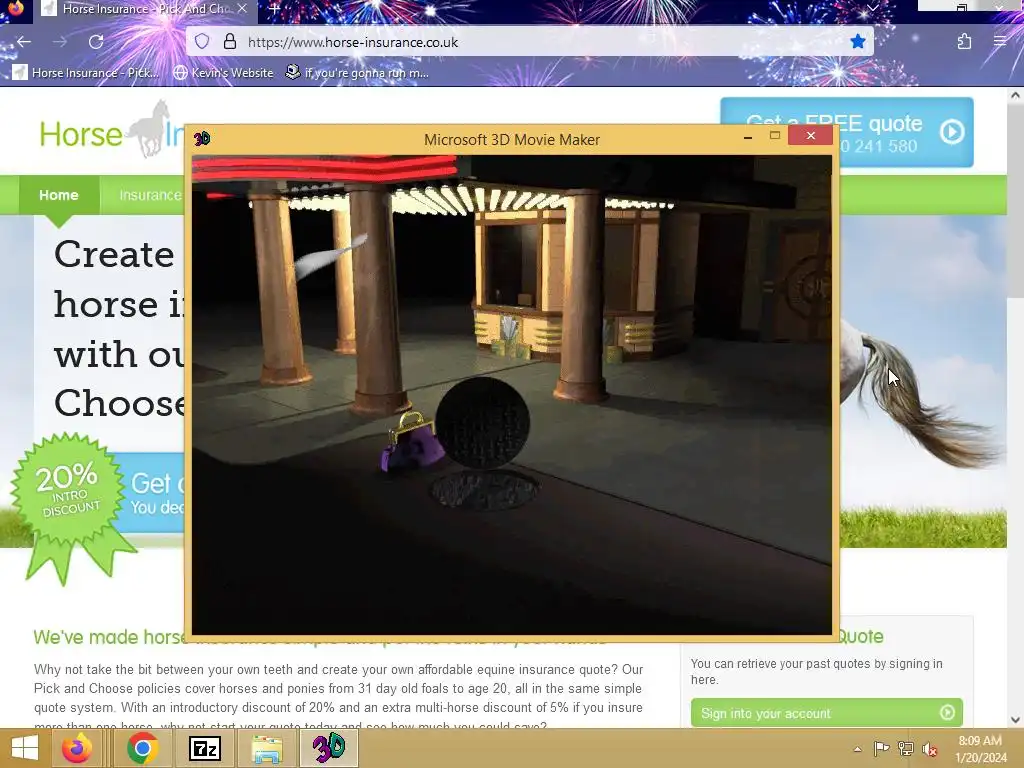Screen dimensions: 1024x768
Task: Switch to 3D Movie Maker taskbar button
Action: coord(328,748)
